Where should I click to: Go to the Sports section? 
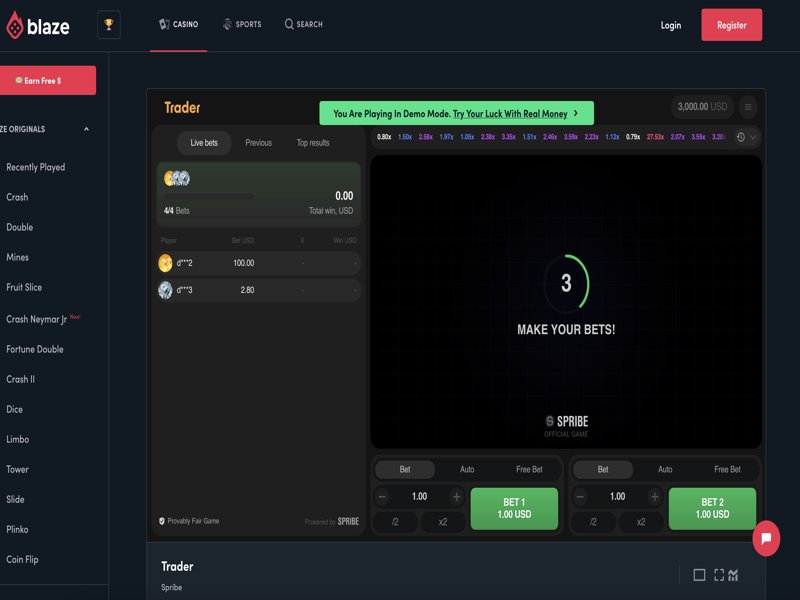click(242, 24)
